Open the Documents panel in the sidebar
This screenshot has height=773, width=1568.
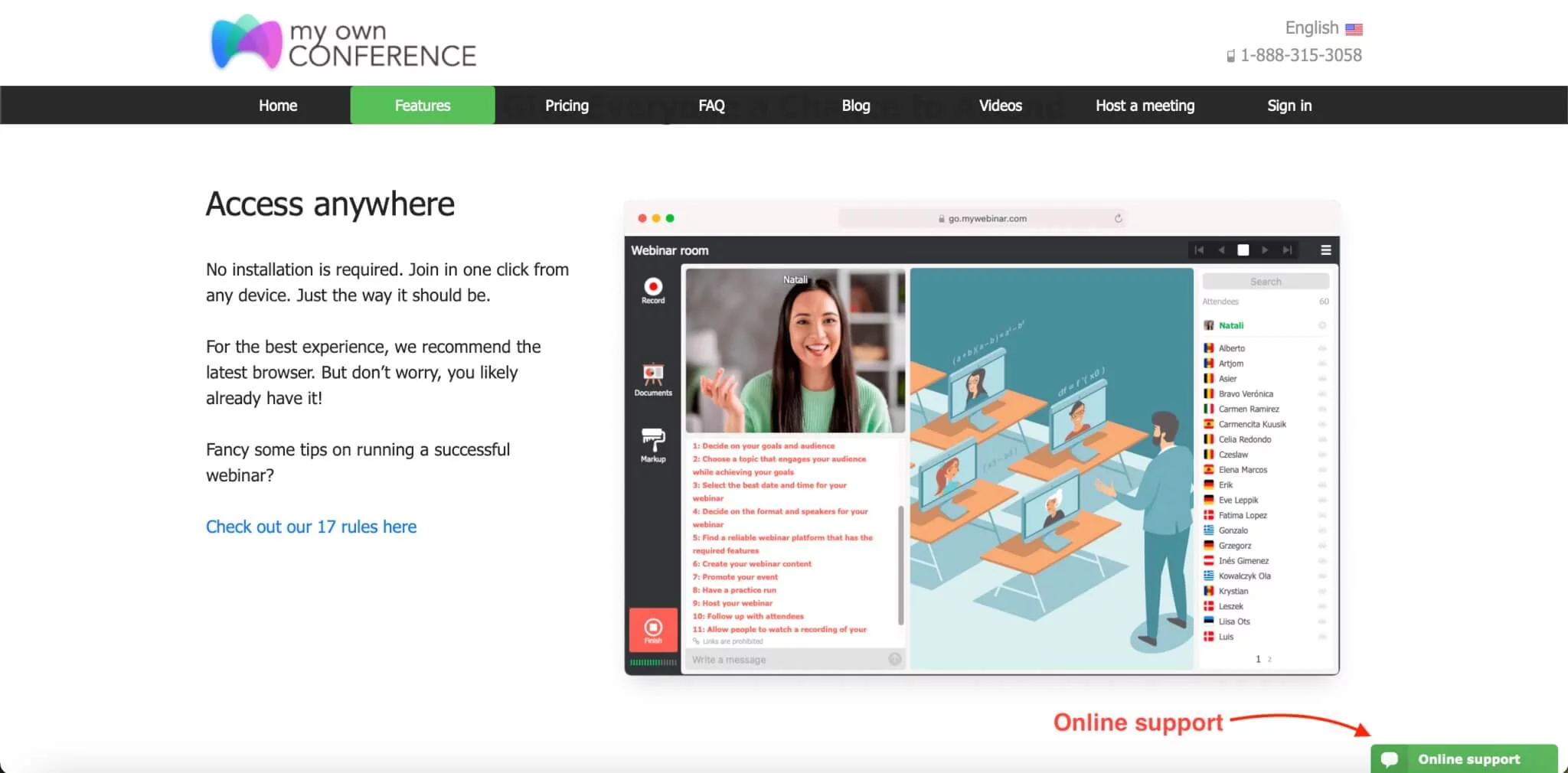[652, 378]
